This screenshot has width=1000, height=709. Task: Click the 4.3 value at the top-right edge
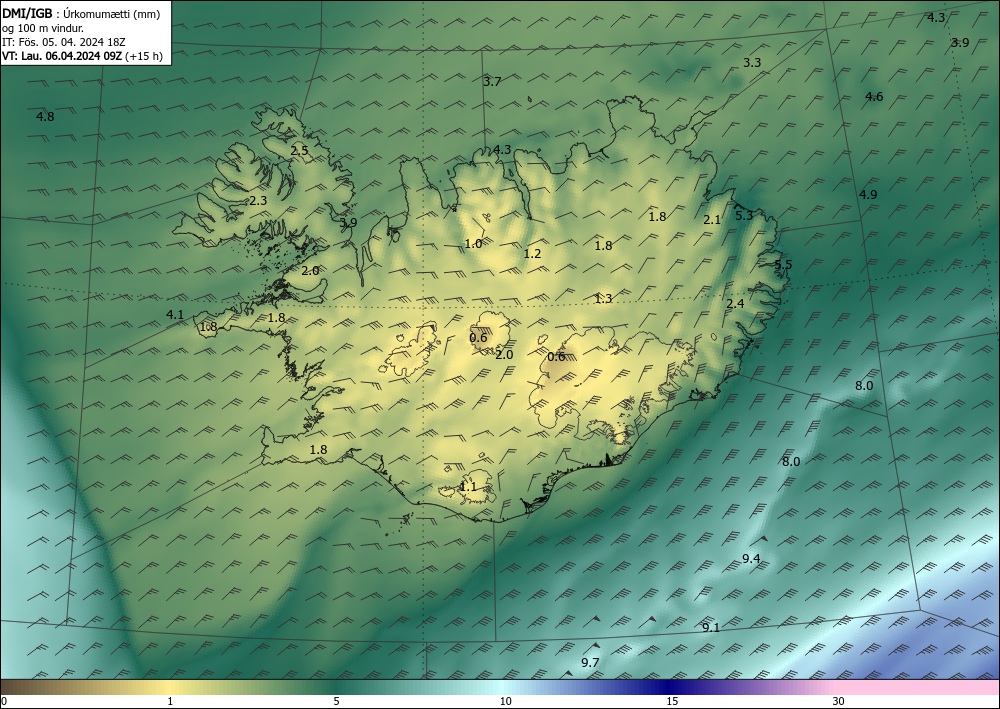click(936, 18)
